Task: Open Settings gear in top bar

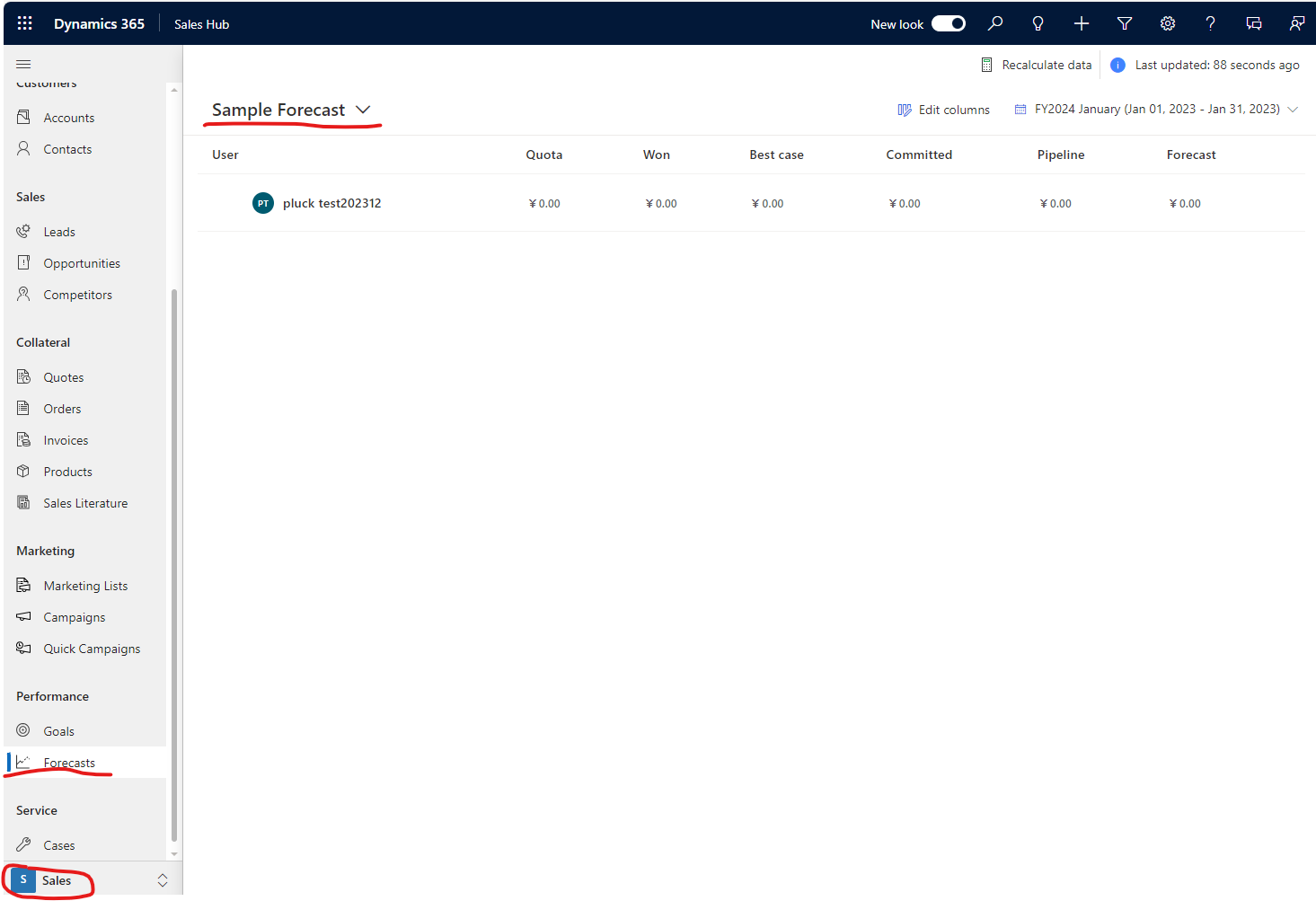Action: pos(1167,23)
